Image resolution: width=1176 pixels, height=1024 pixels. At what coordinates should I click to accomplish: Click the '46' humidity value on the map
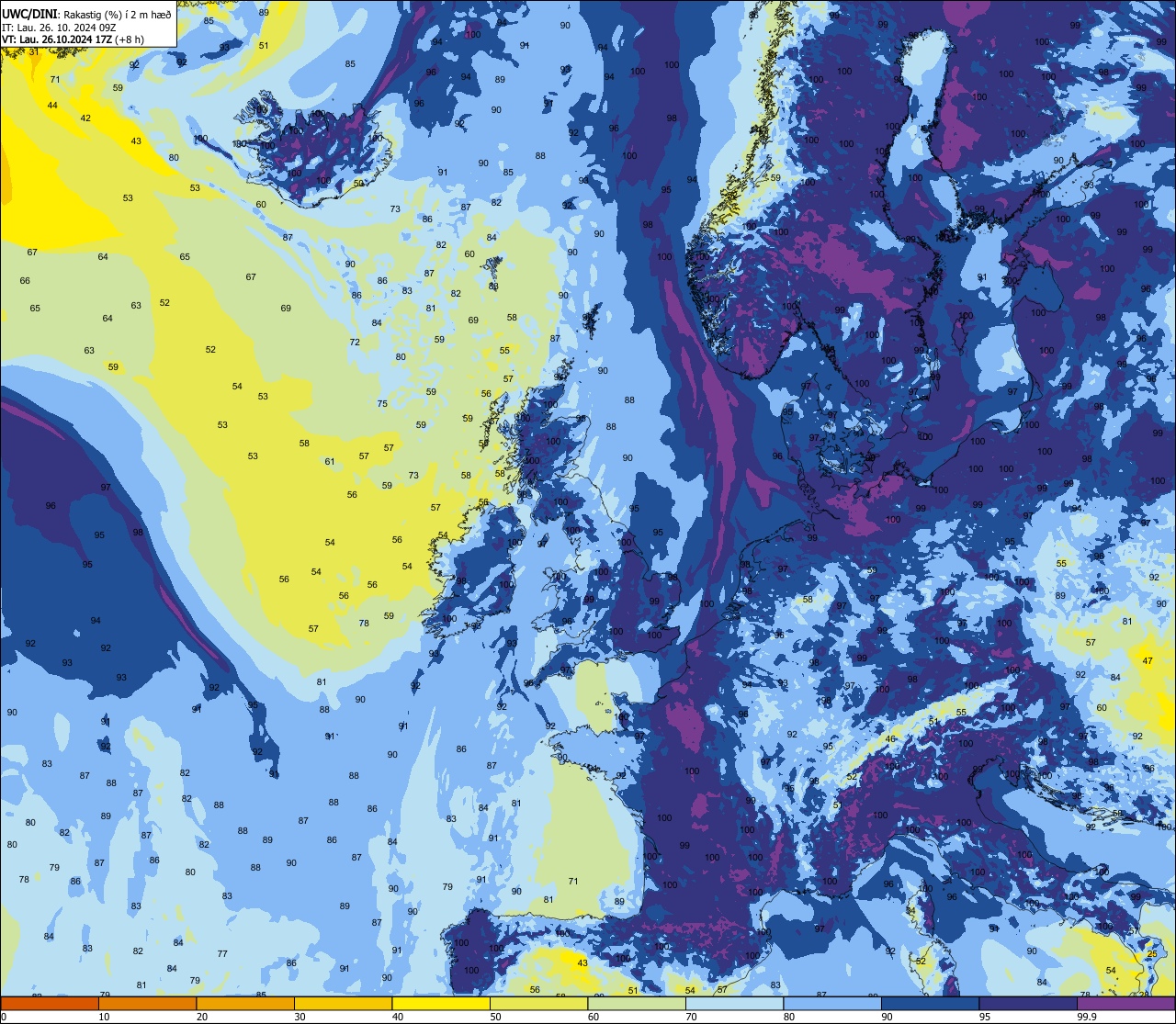(890, 739)
